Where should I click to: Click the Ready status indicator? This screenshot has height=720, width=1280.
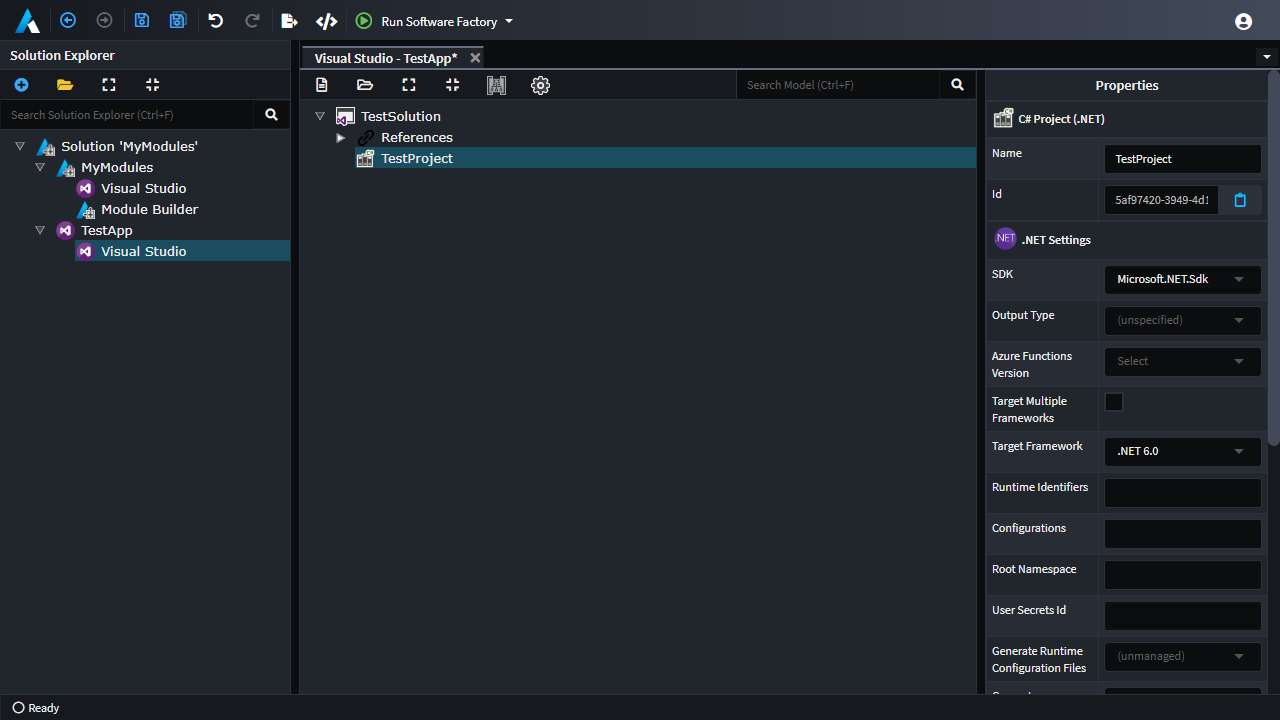(36, 707)
